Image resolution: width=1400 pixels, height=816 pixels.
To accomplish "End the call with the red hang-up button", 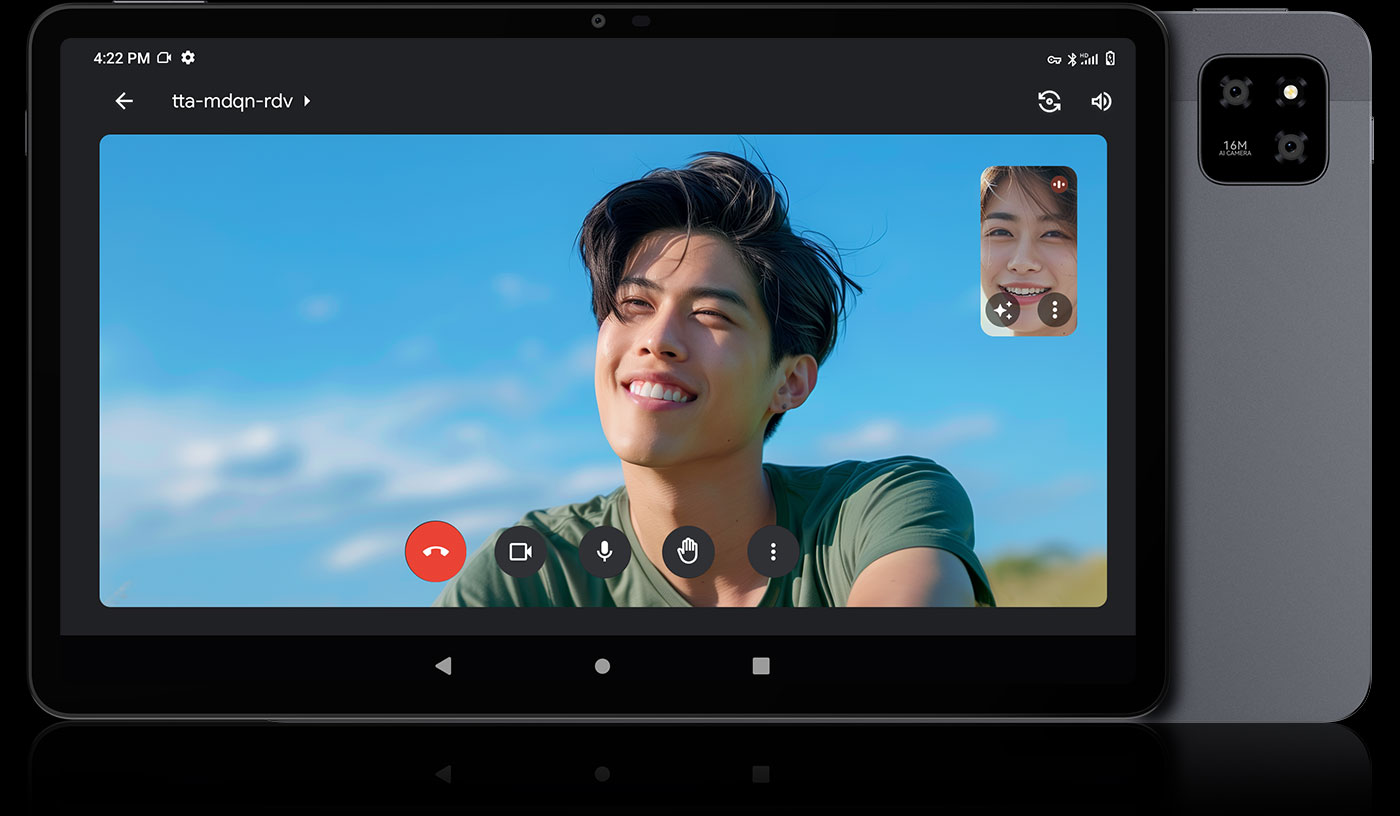I will click(x=435, y=551).
